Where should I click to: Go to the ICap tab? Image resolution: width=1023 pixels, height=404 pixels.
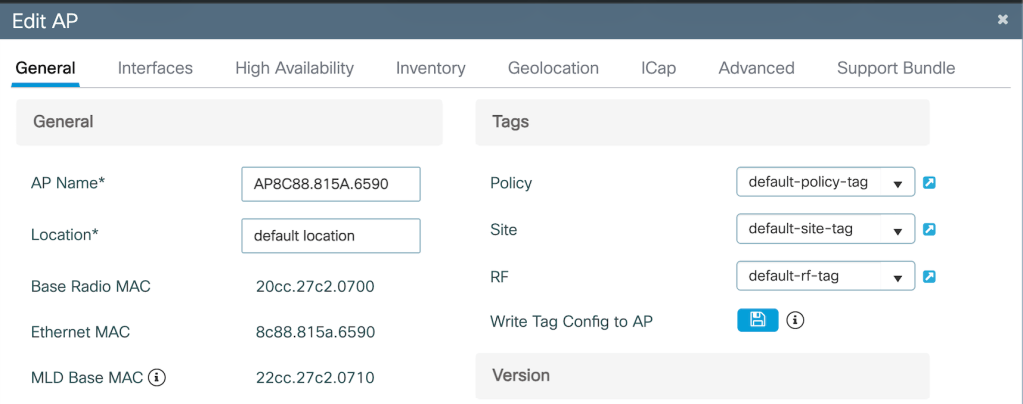658,68
